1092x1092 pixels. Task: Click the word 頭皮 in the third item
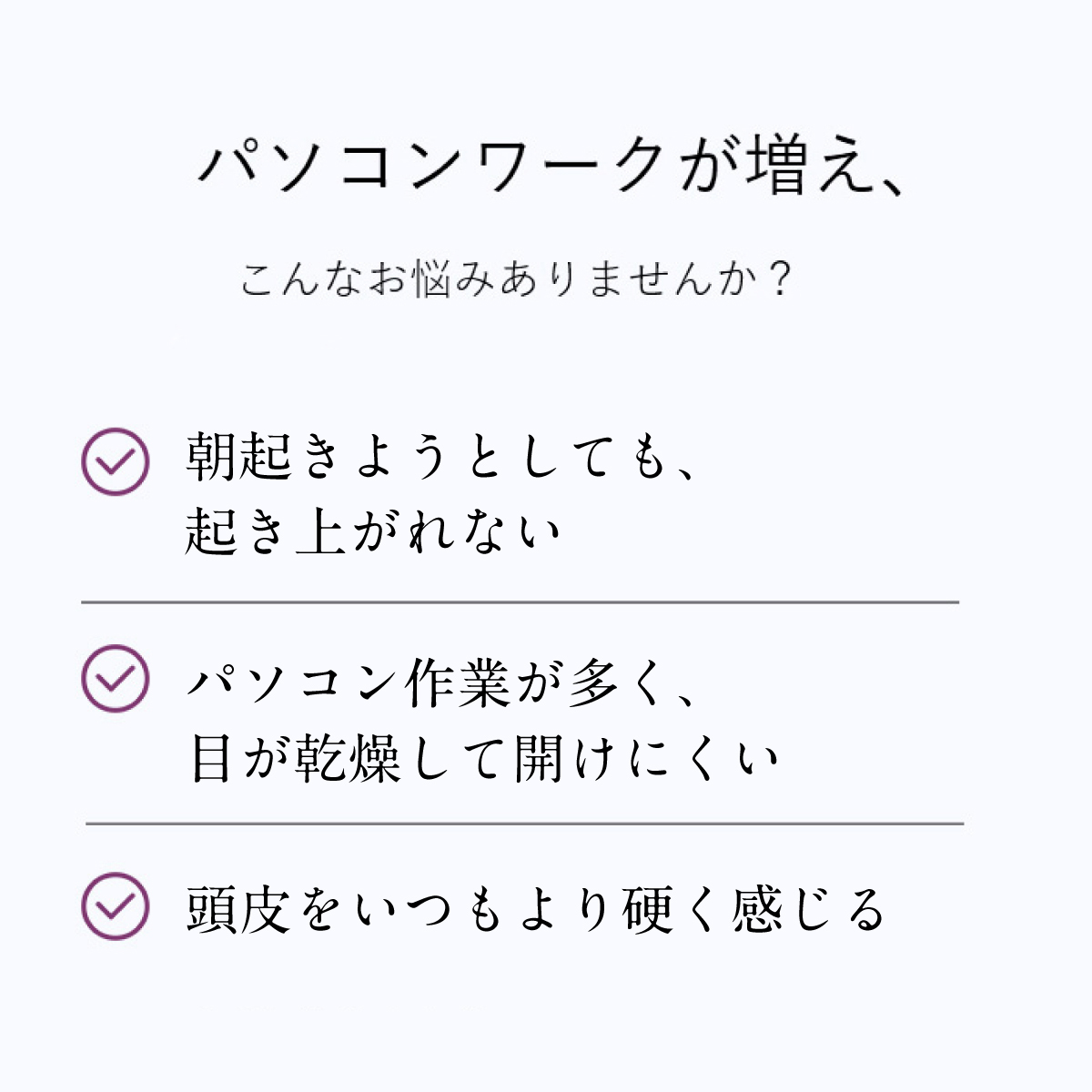pyautogui.click(x=238, y=909)
